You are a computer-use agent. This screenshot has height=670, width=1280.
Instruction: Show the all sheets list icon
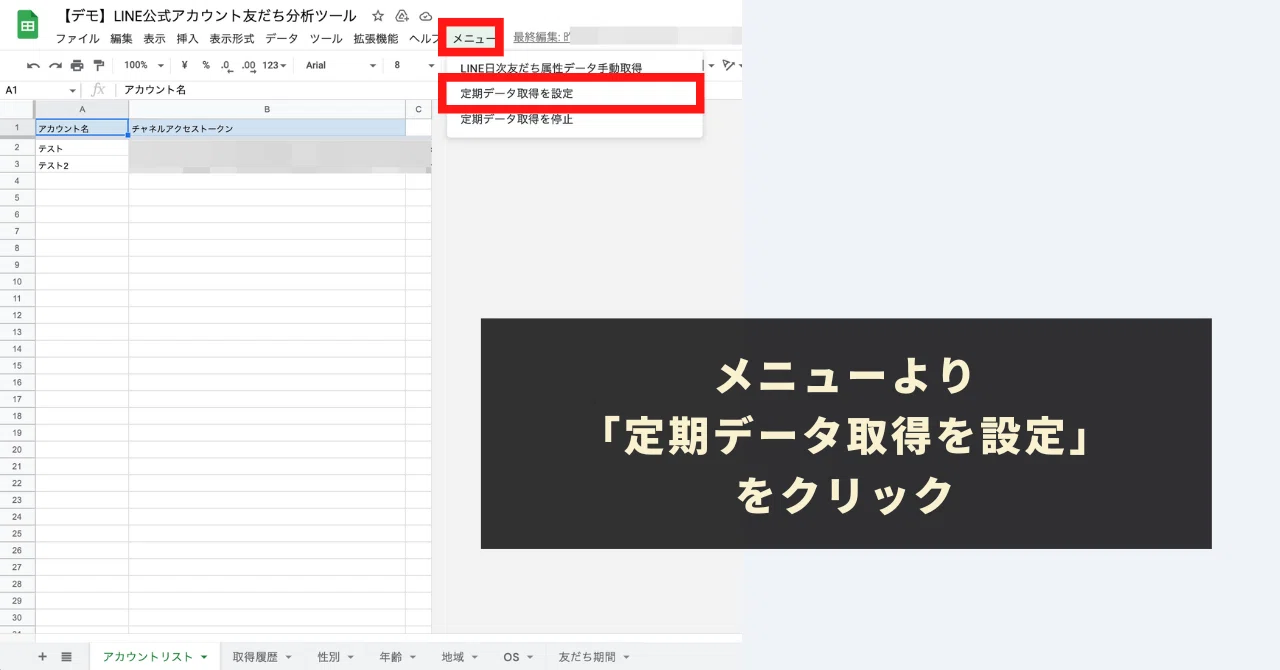tap(66, 656)
